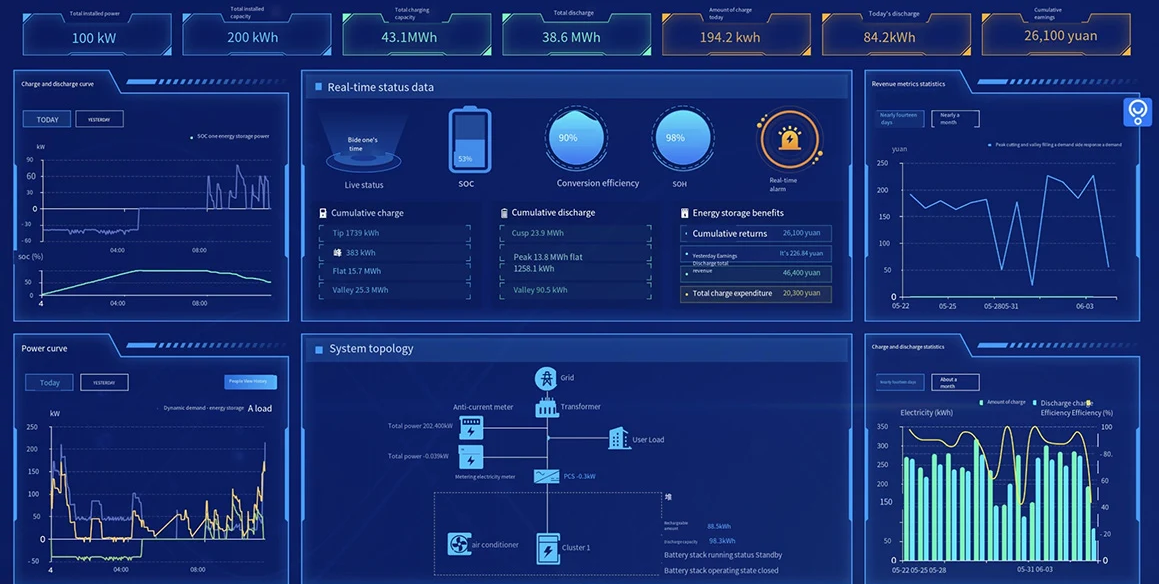The width and height of the screenshot is (1159, 586).
Task: Click the Cumulative discharge header icon
Action: point(504,213)
